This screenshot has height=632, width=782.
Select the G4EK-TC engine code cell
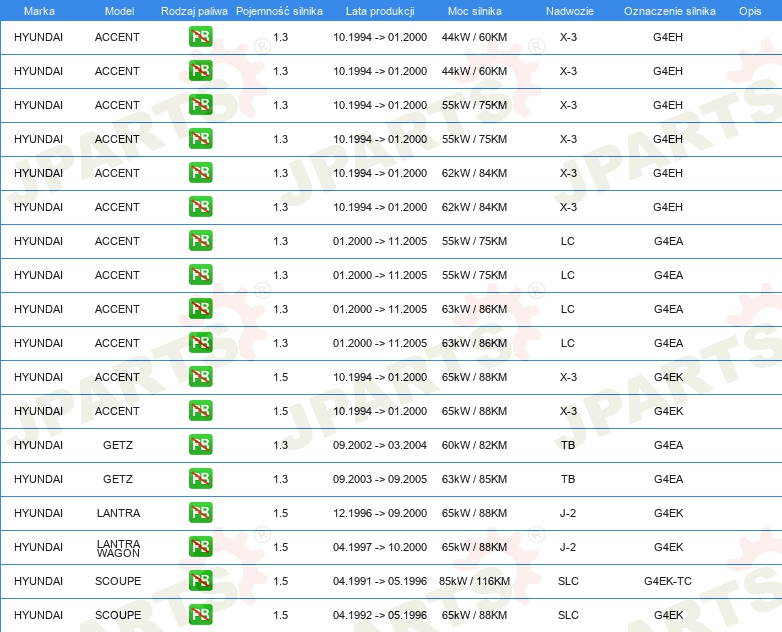[x=668, y=581]
